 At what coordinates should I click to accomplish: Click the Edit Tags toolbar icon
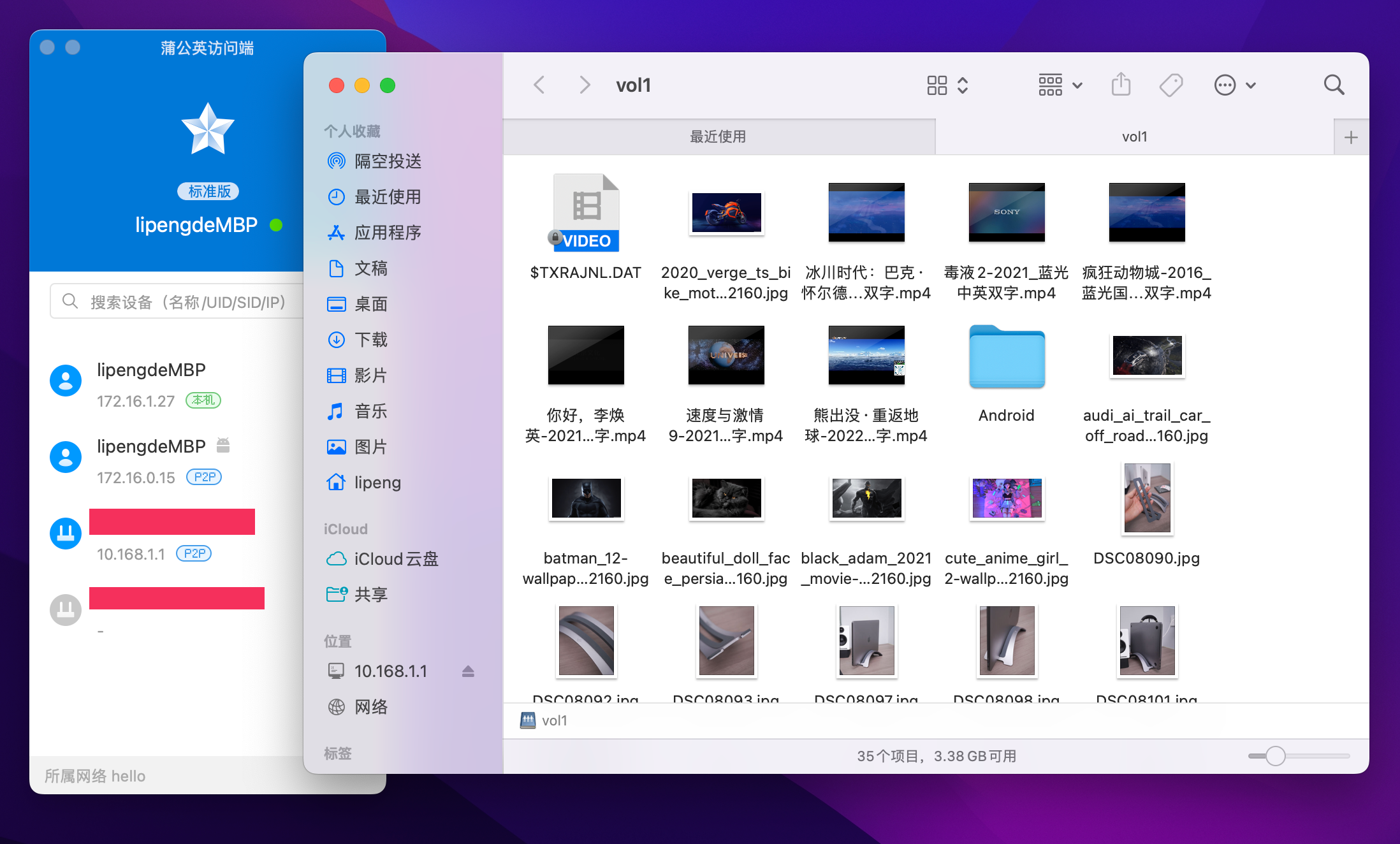pyautogui.click(x=1171, y=85)
